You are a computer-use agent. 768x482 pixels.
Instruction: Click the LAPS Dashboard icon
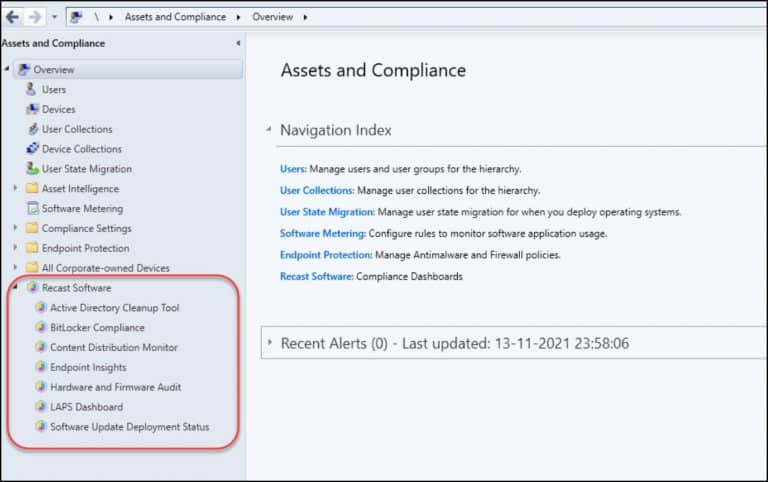(x=41, y=406)
